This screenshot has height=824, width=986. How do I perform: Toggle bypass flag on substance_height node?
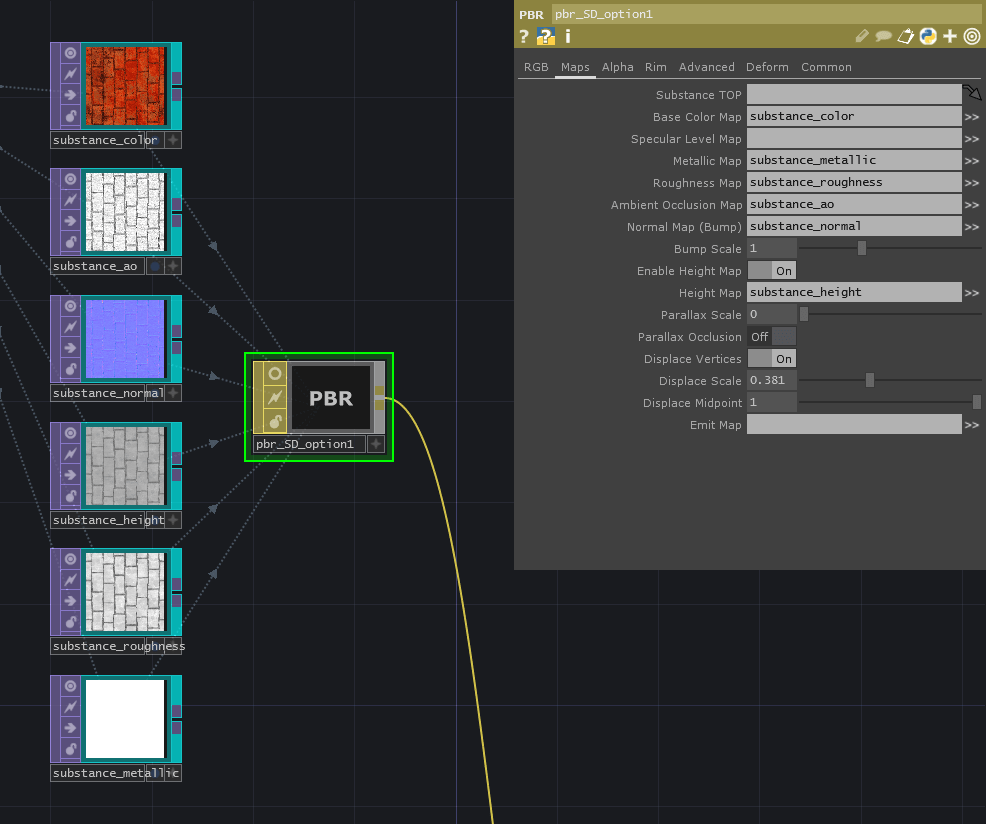(x=70, y=454)
